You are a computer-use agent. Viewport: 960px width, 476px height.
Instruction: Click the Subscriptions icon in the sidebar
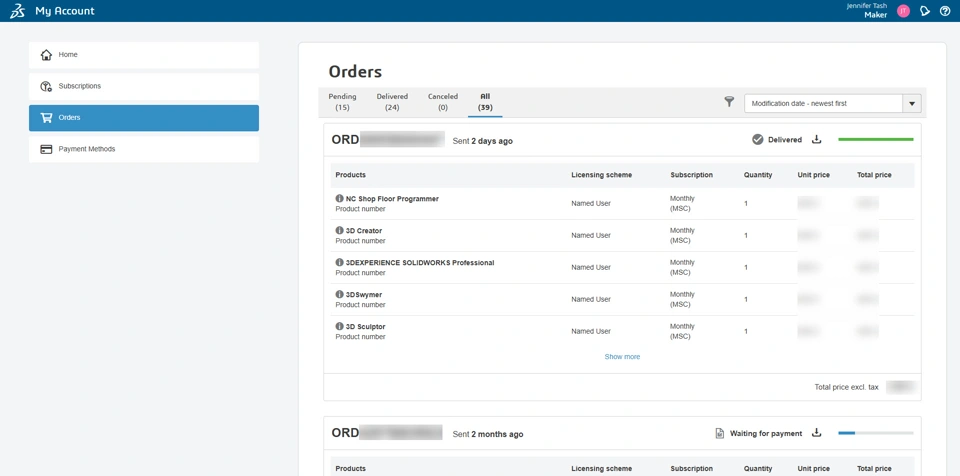[46, 86]
